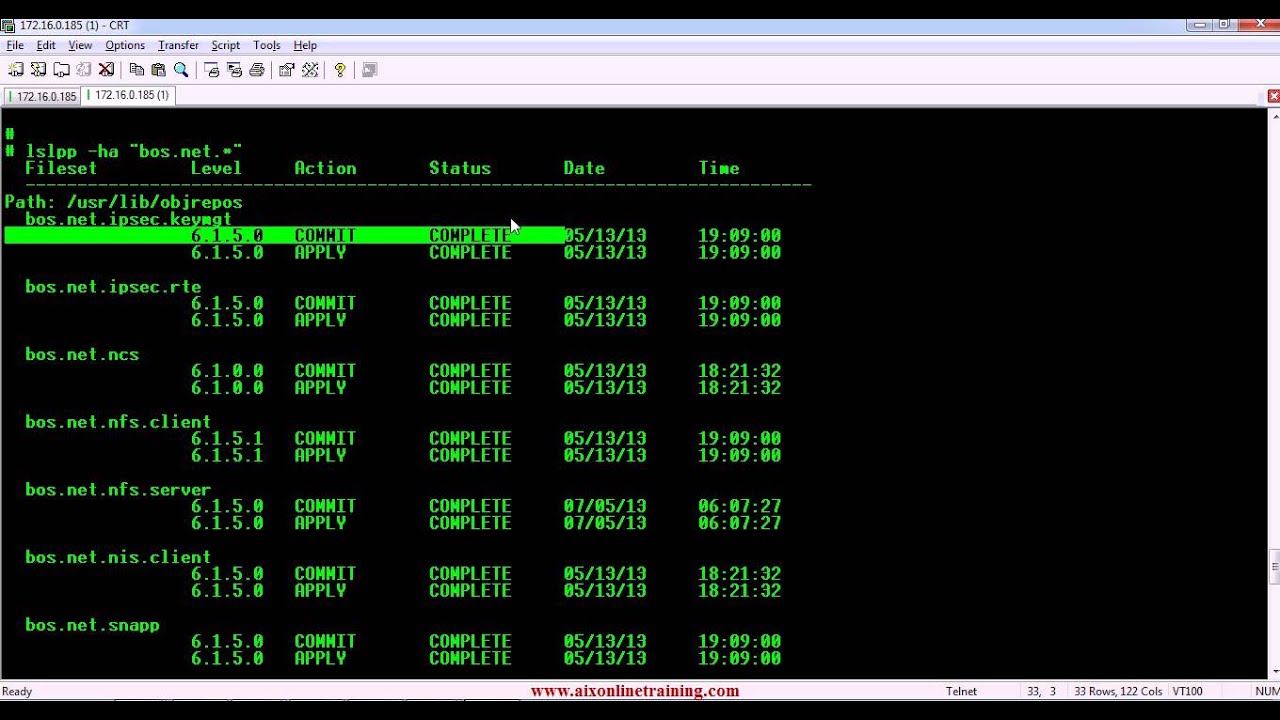Open the Transfer menu
1280x720 pixels.
(178, 45)
